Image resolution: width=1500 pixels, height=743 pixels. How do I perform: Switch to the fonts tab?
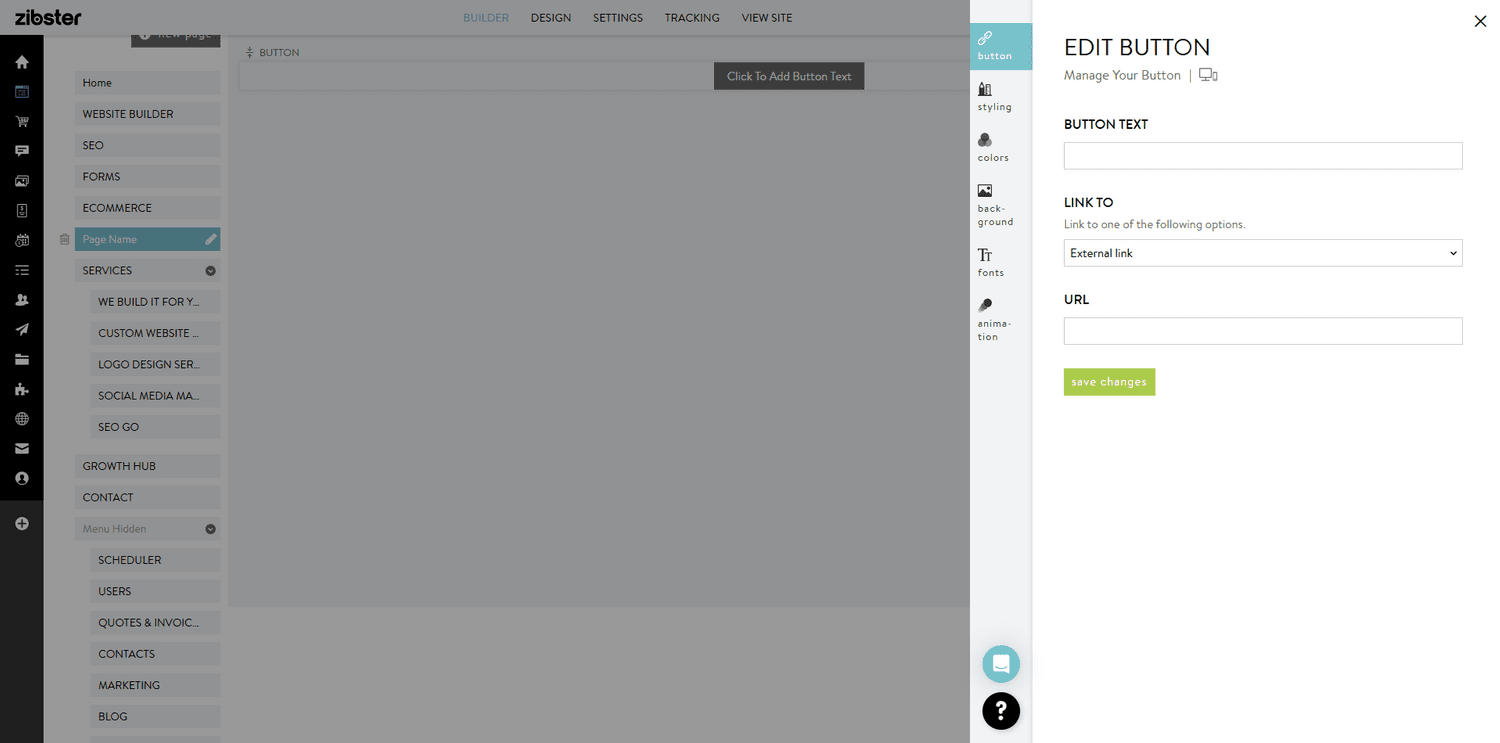pyautogui.click(x=991, y=262)
